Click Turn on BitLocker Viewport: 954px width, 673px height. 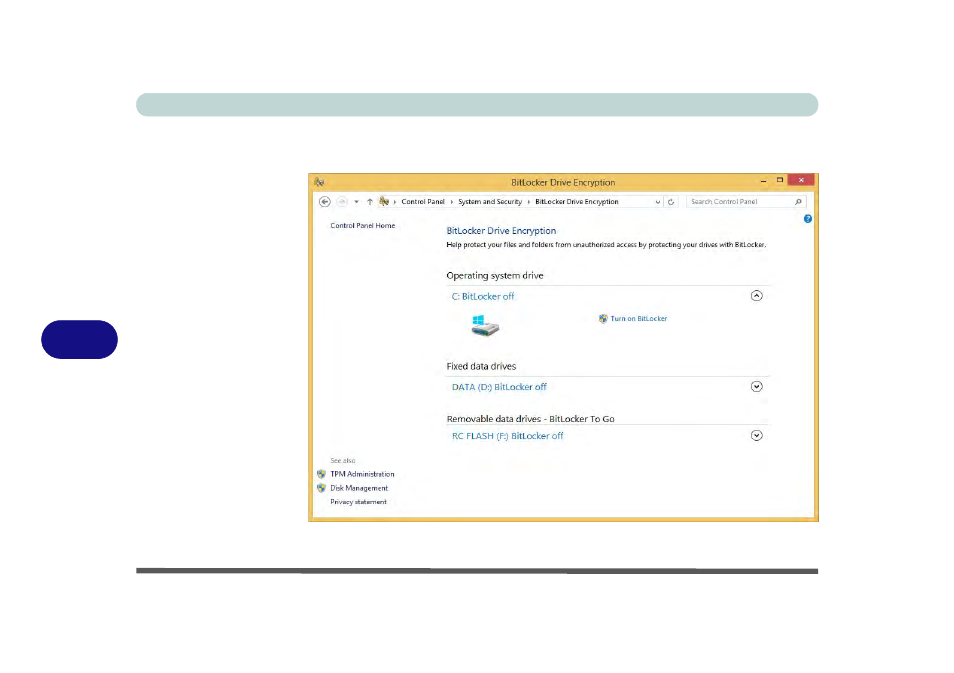(639, 318)
